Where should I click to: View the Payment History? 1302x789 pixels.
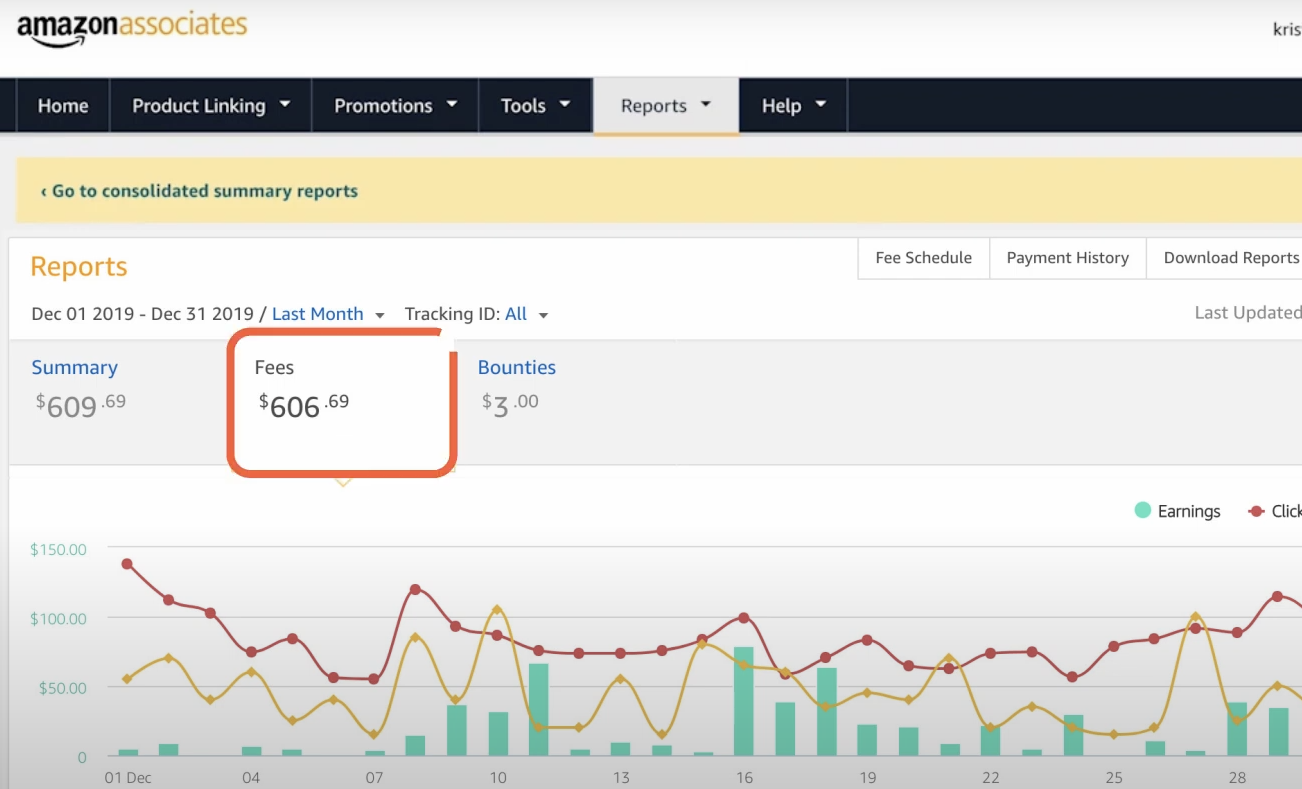[x=1067, y=258]
